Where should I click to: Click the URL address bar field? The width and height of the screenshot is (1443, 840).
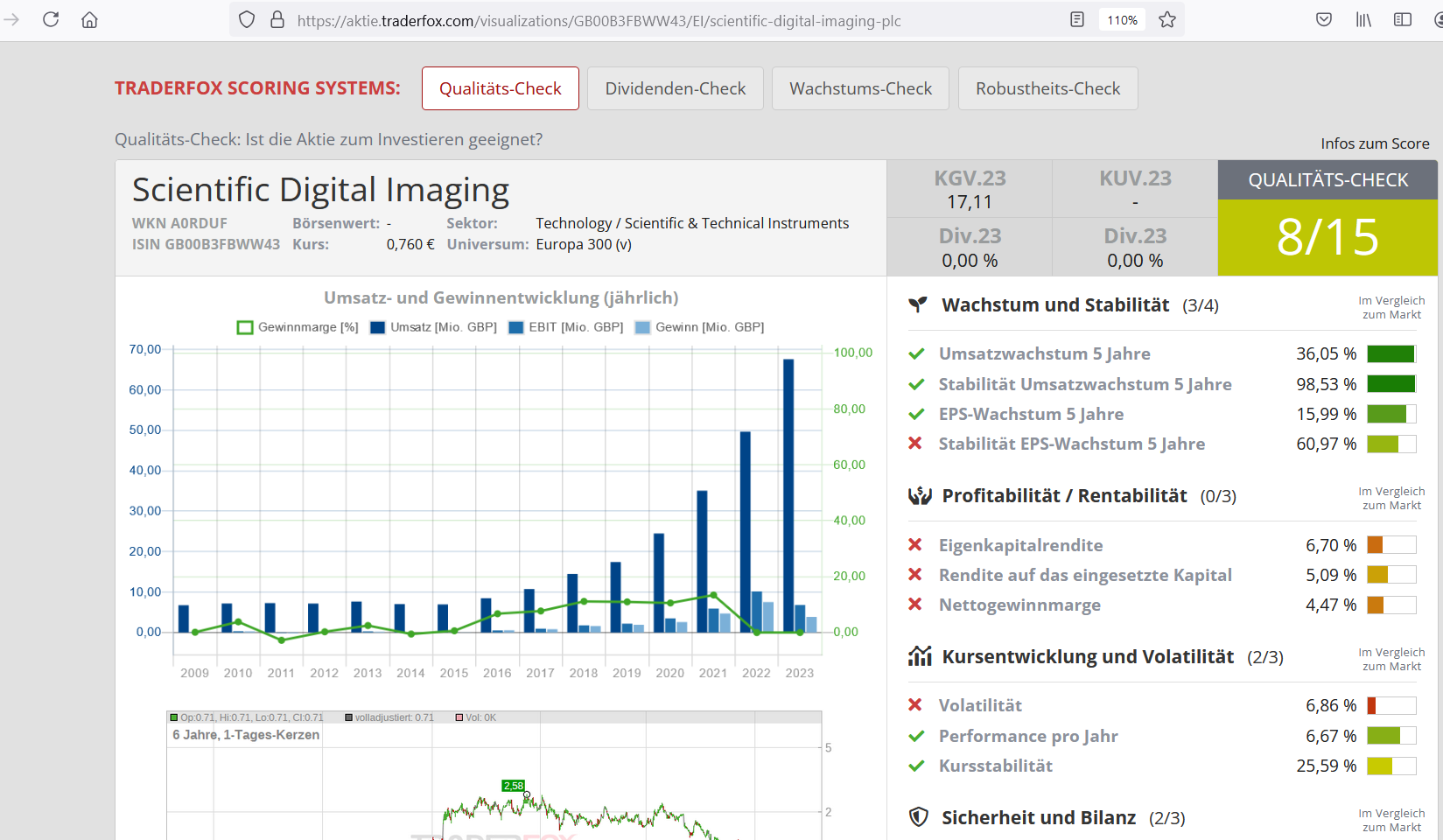click(x=613, y=20)
